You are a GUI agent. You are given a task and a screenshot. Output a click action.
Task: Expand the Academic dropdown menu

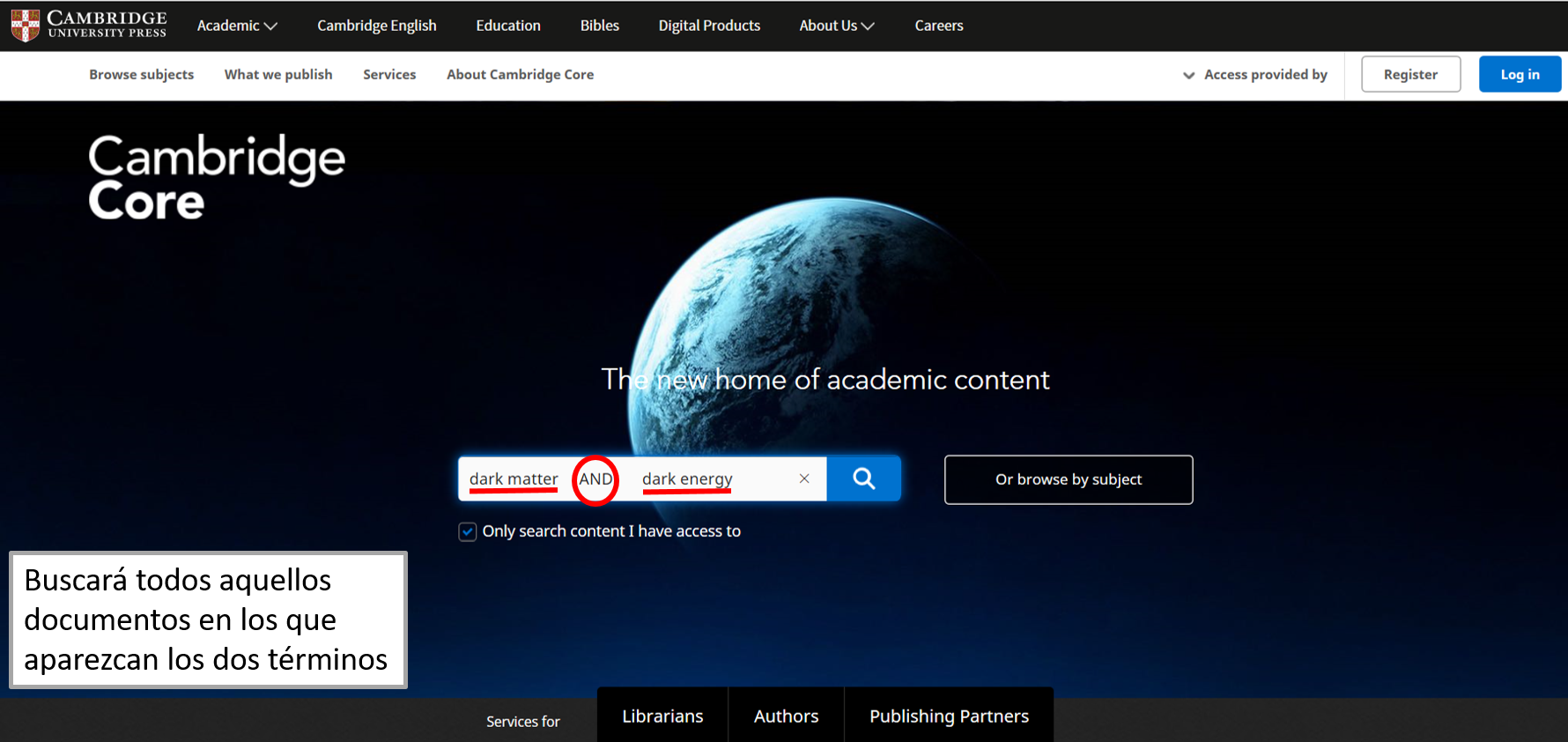237,26
